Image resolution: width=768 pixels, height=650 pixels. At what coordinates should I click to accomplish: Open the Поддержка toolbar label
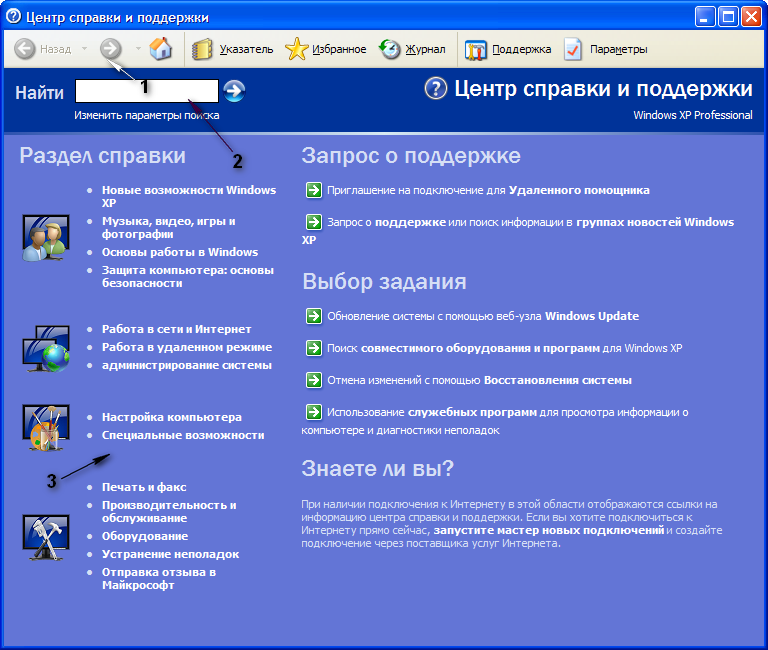522,49
